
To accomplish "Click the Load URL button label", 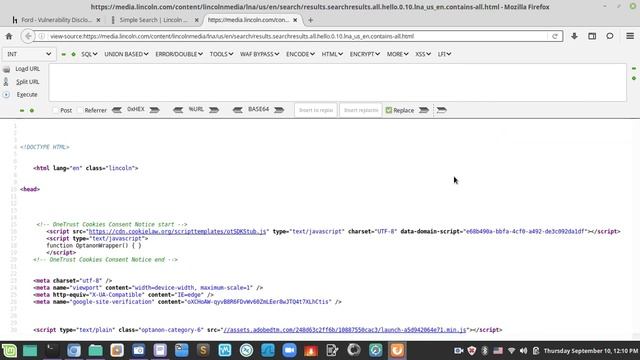I will tap(28, 69).
